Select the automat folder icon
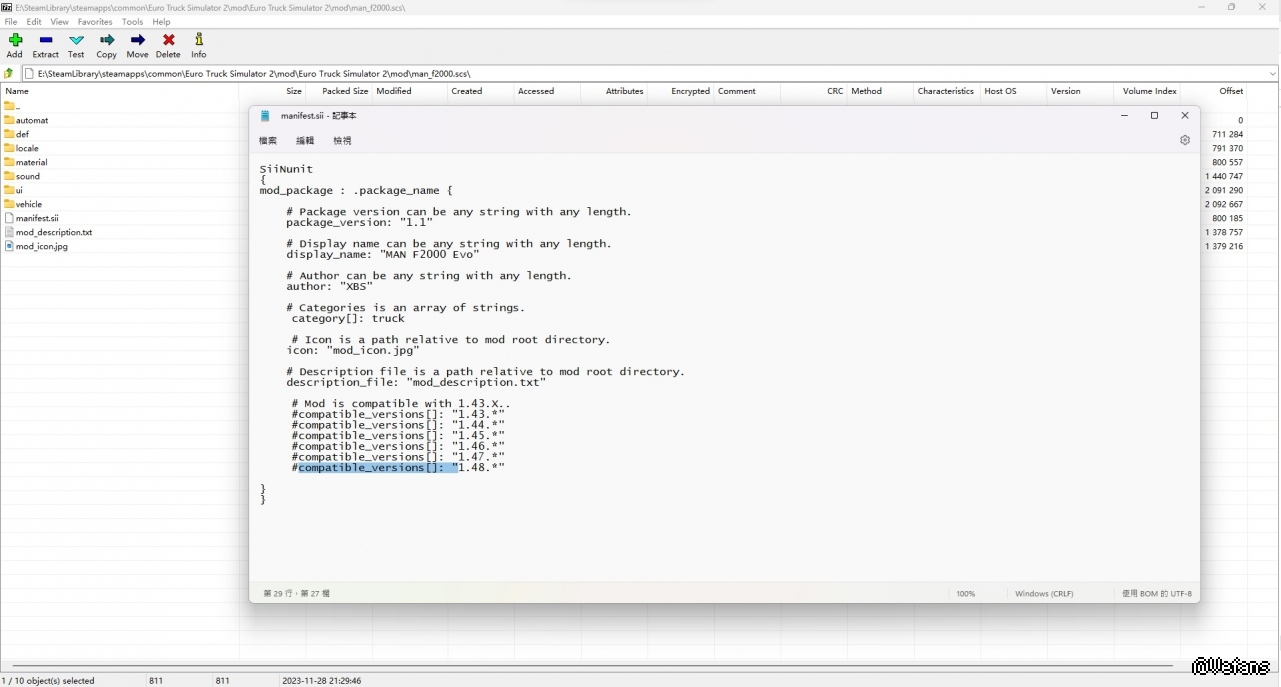This screenshot has height=687, width=1281. coord(9,120)
